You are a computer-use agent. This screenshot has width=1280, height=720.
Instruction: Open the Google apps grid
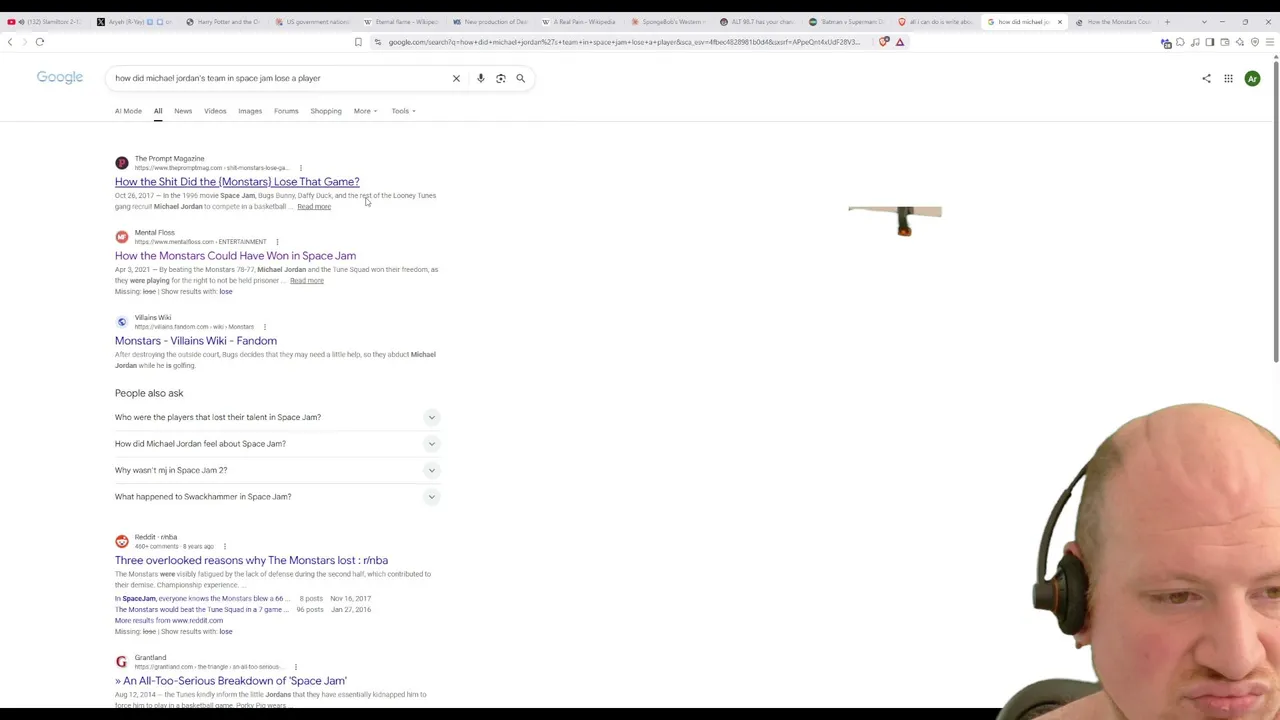(x=1228, y=78)
